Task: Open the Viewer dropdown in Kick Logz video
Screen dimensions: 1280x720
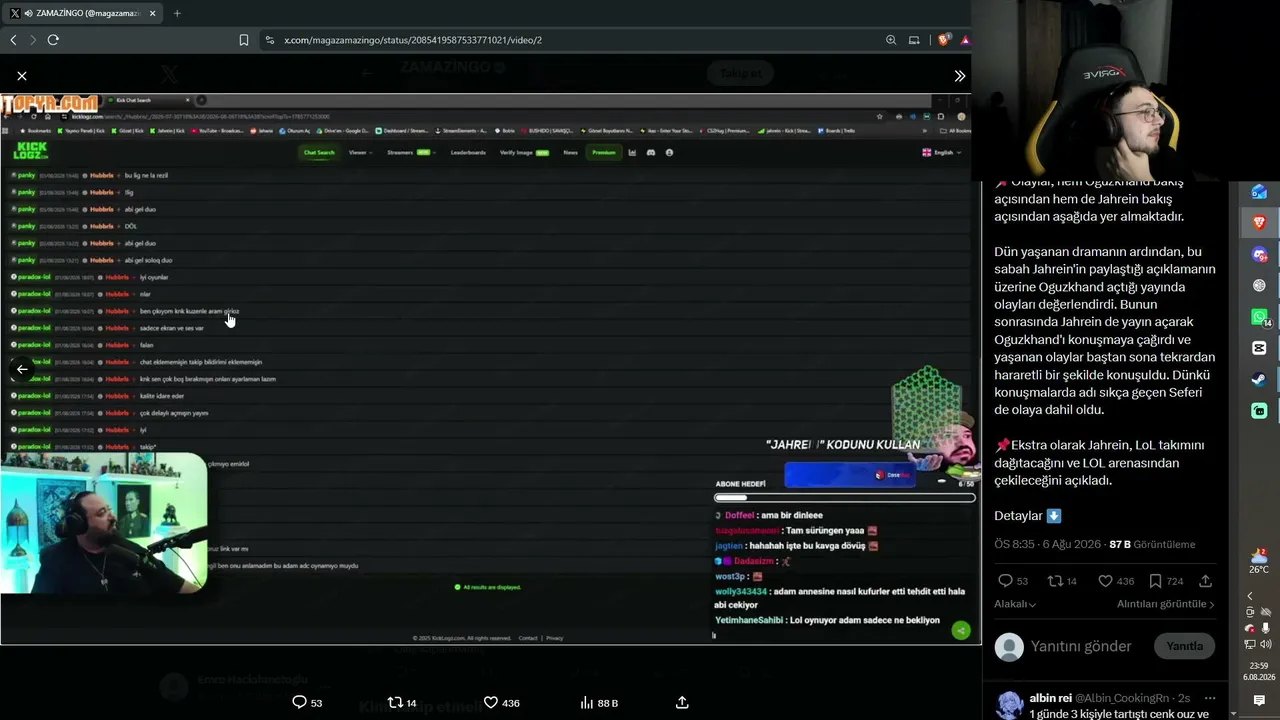Action: (x=360, y=153)
